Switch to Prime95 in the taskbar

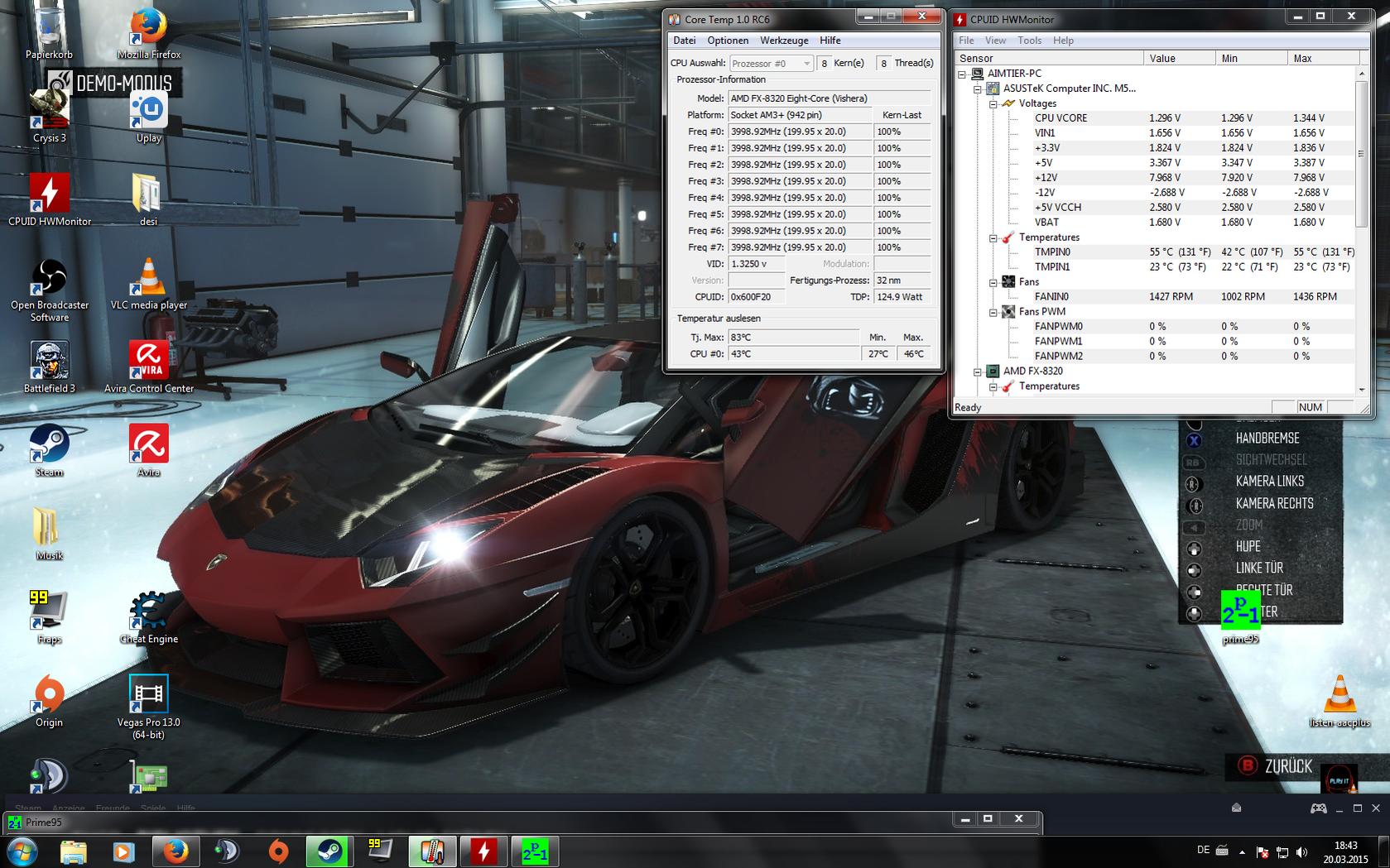[535, 851]
